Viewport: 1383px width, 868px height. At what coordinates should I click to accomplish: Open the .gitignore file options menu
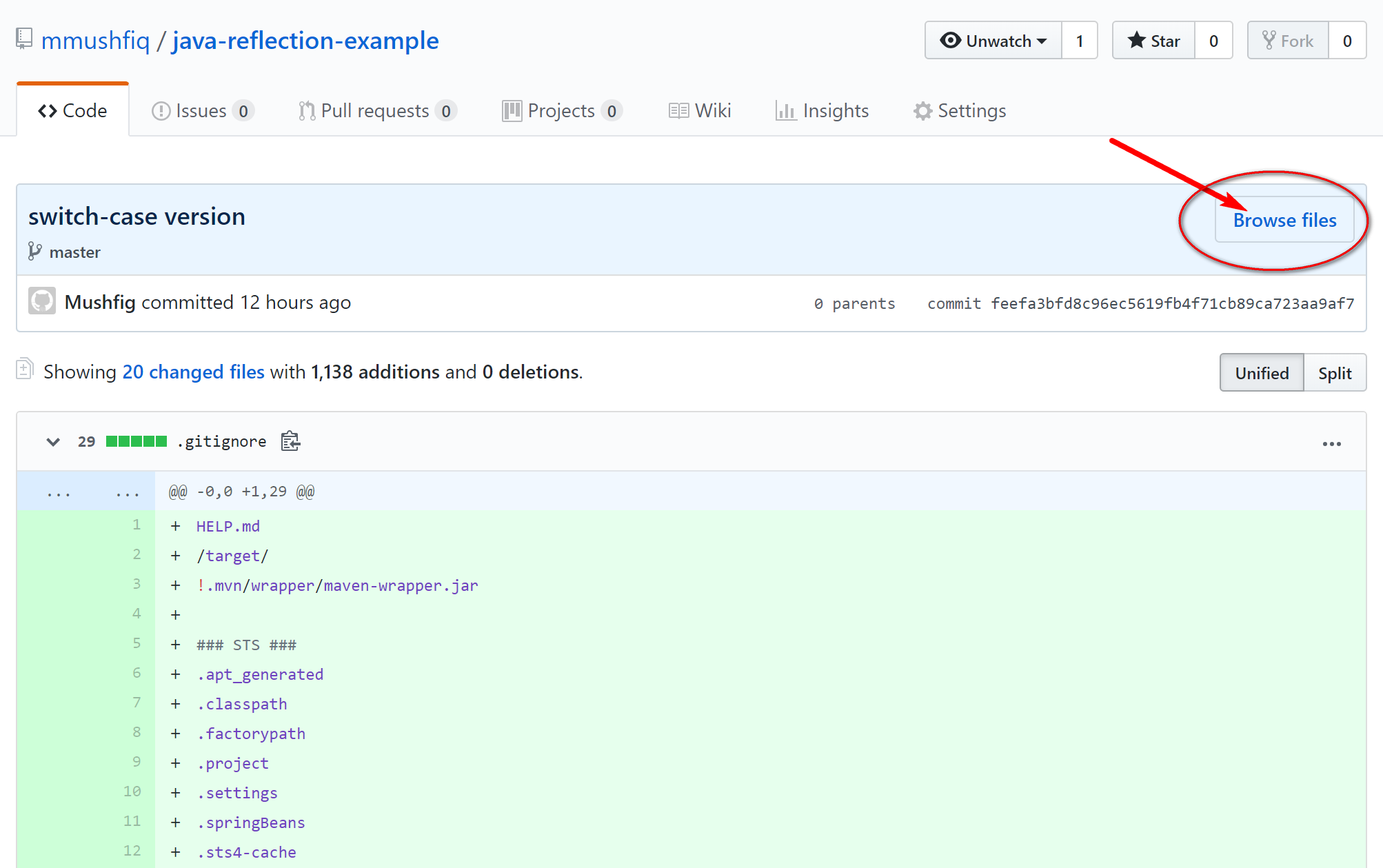[x=1331, y=443]
